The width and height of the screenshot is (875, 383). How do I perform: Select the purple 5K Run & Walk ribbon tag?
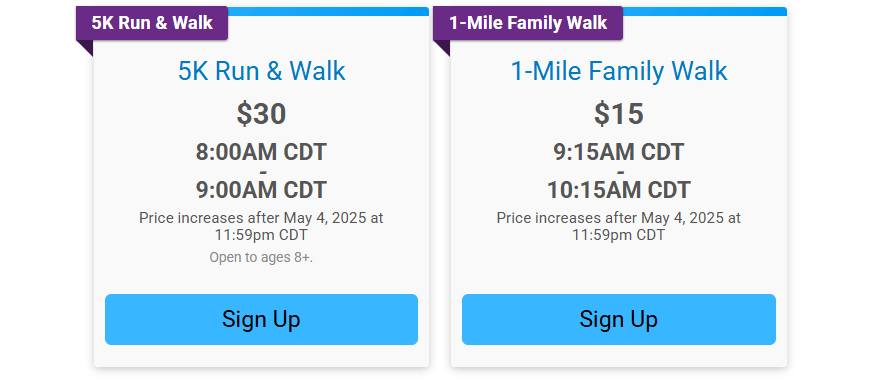(152, 23)
